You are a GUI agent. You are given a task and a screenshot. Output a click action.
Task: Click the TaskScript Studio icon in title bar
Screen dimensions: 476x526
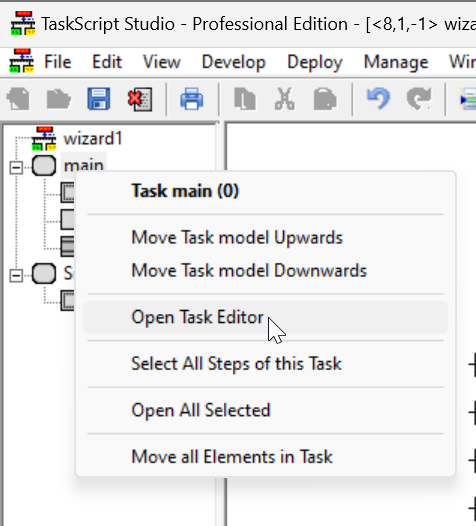click(23, 23)
